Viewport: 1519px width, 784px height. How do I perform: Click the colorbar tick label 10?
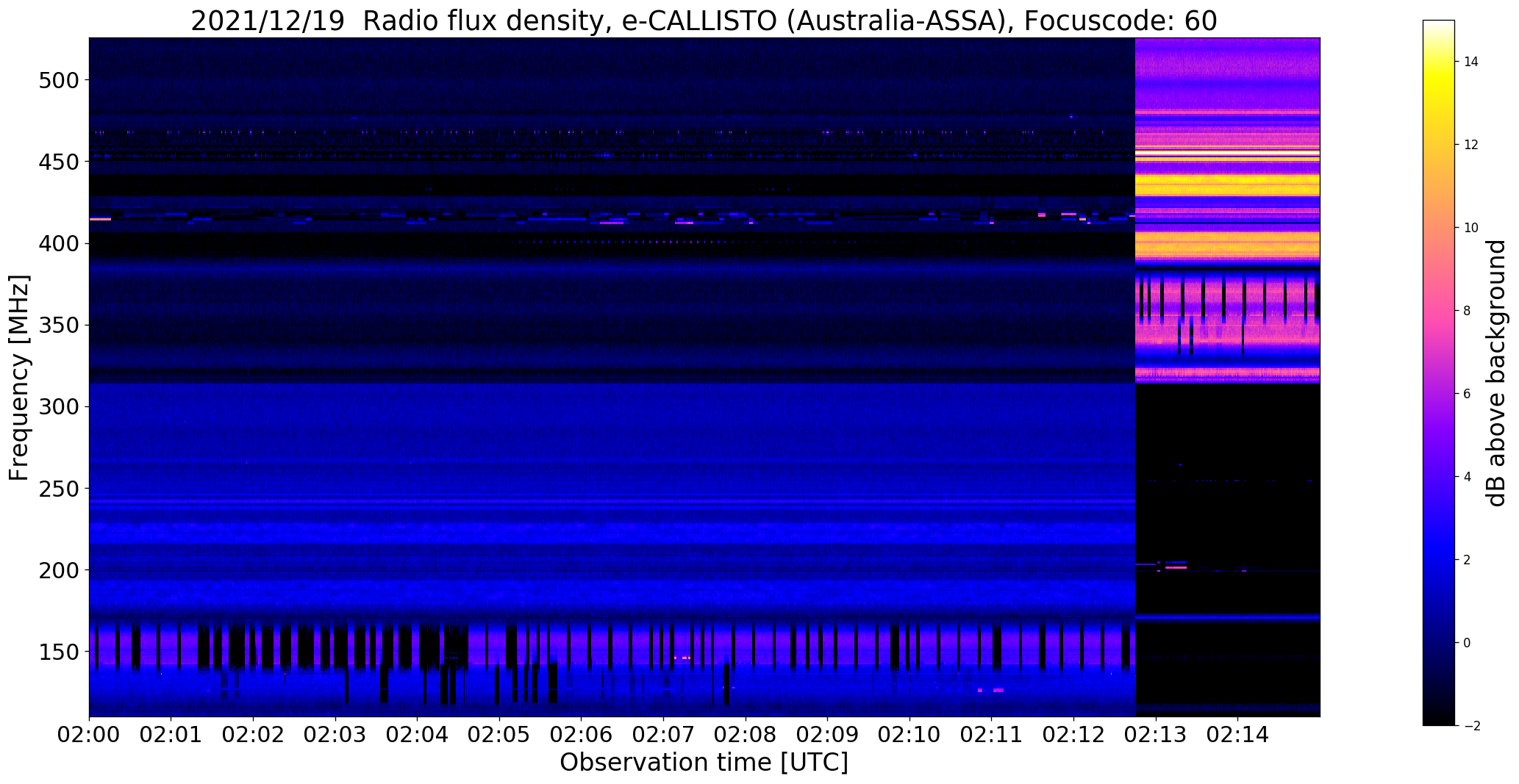click(x=1471, y=228)
